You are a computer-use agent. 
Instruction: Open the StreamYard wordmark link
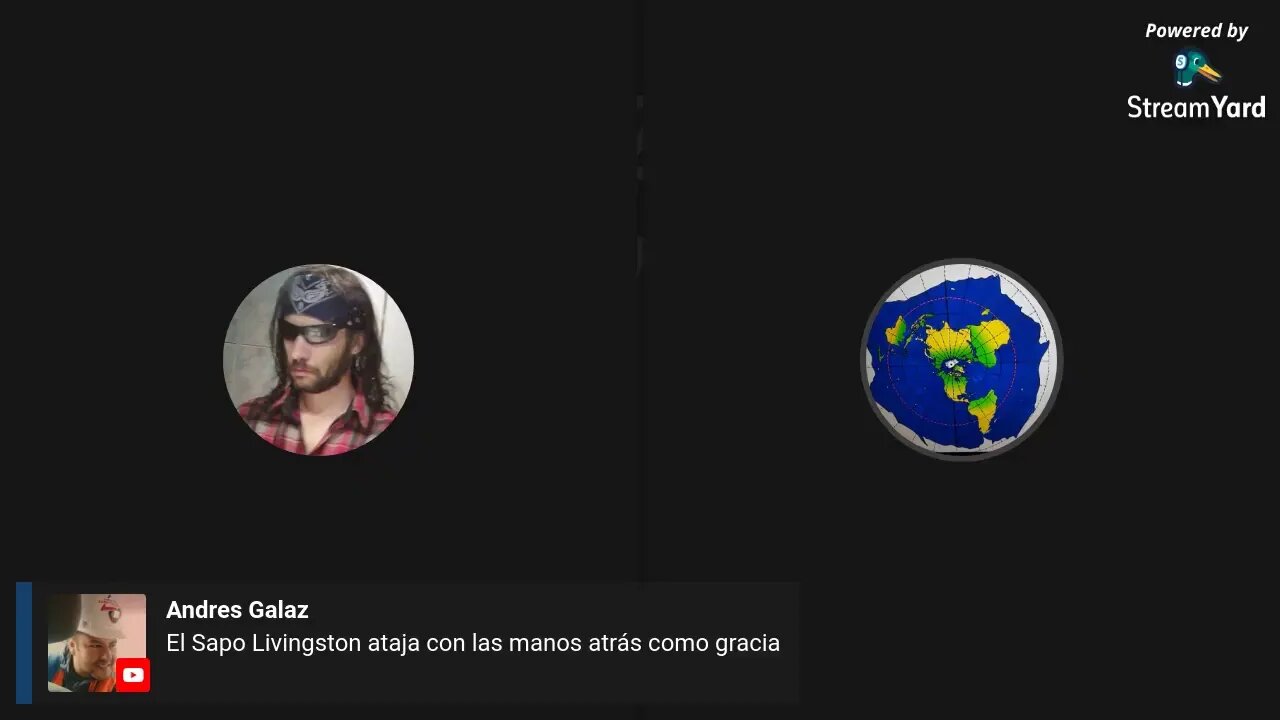pyautogui.click(x=1196, y=107)
